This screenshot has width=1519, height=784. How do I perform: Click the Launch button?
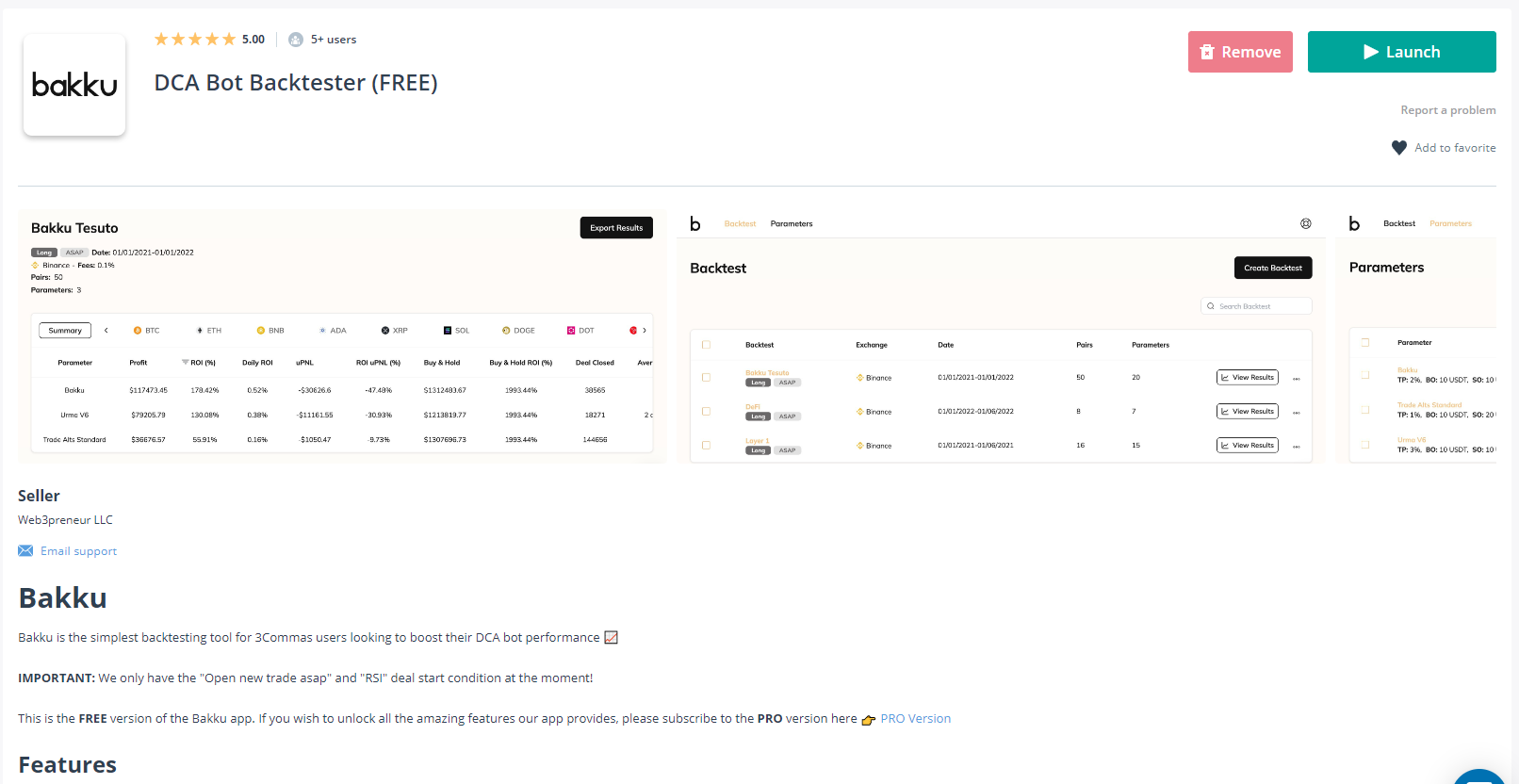1401,52
